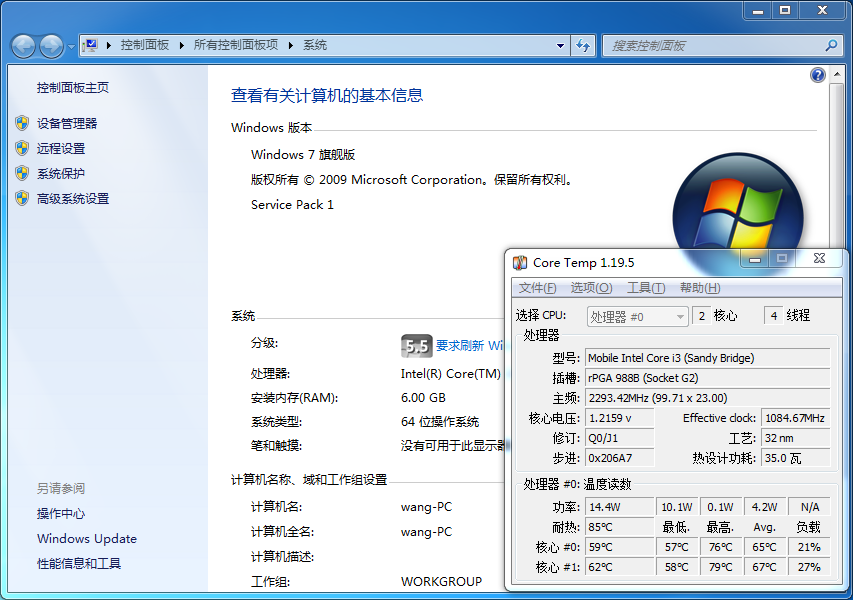Open 性能信息和工具 link
Screen dimensions: 853x600
coord(79,564)
